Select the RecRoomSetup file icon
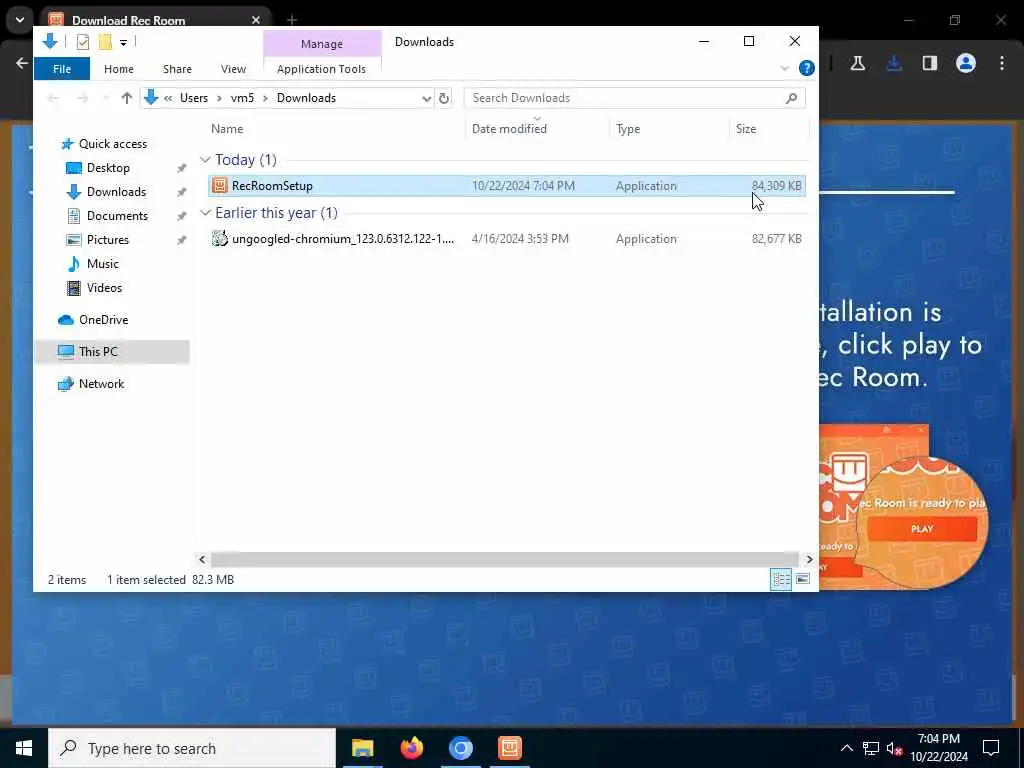 [x=220, y=185]
